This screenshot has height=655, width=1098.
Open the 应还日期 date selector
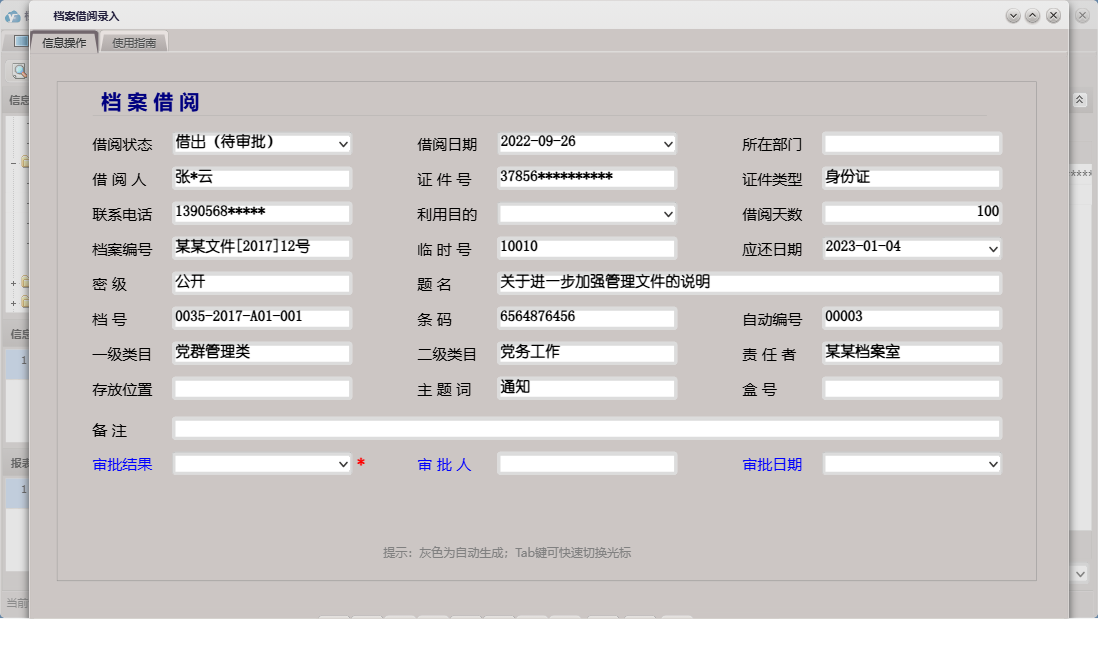point(993,248)
